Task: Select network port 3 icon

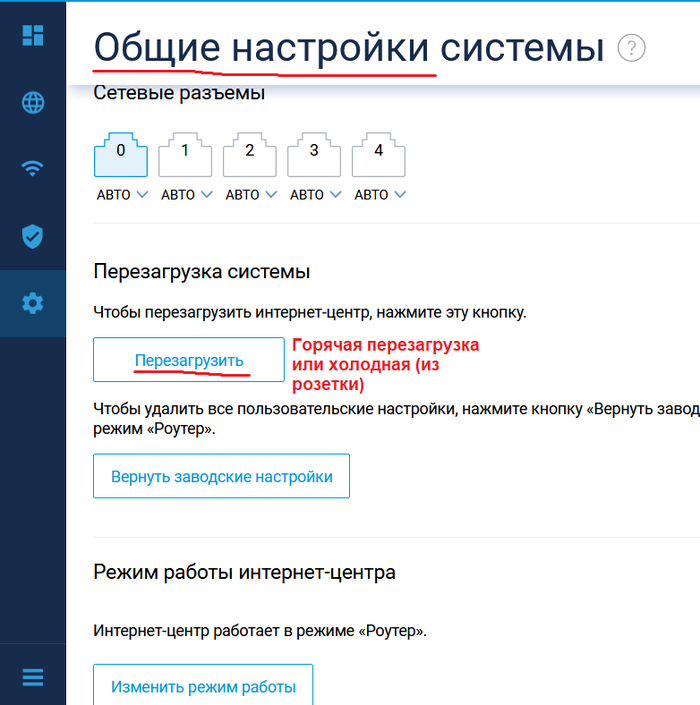Action: coord(314,155)
